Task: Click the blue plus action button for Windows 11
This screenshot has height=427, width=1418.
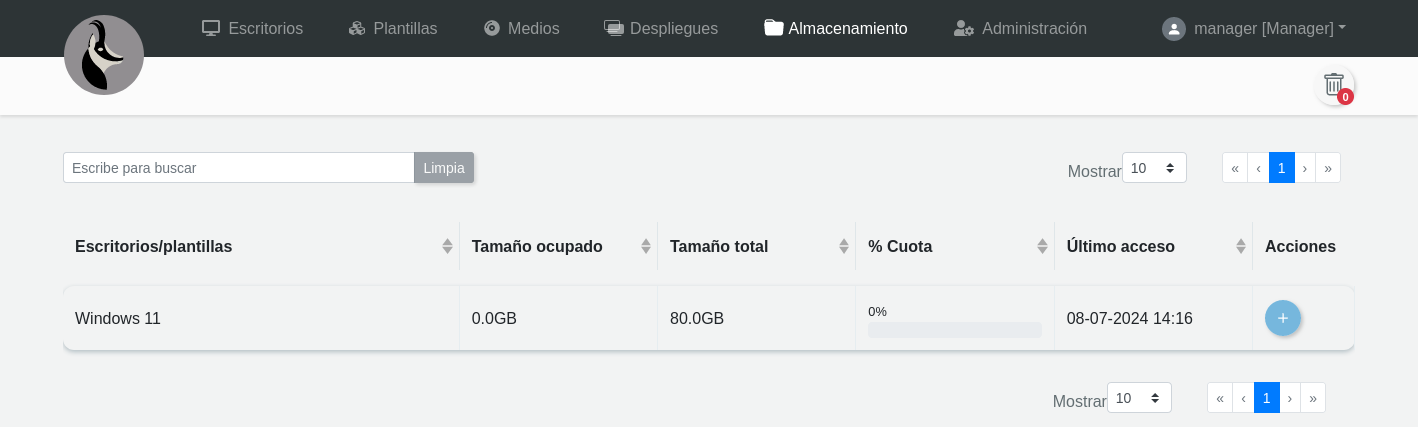Action: point(1283,318)
